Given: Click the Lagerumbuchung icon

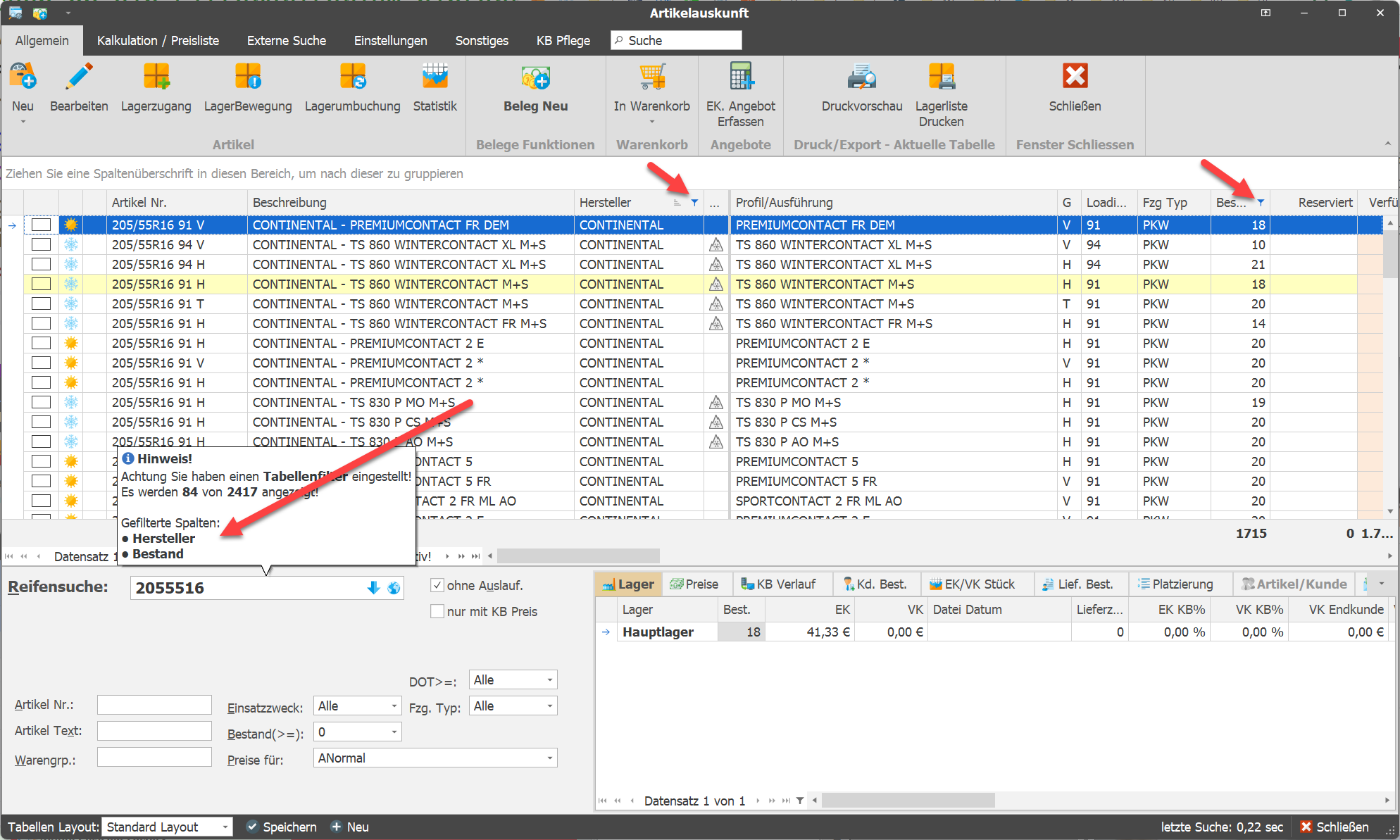Looking at the screenshot, I should pos(352,77).
